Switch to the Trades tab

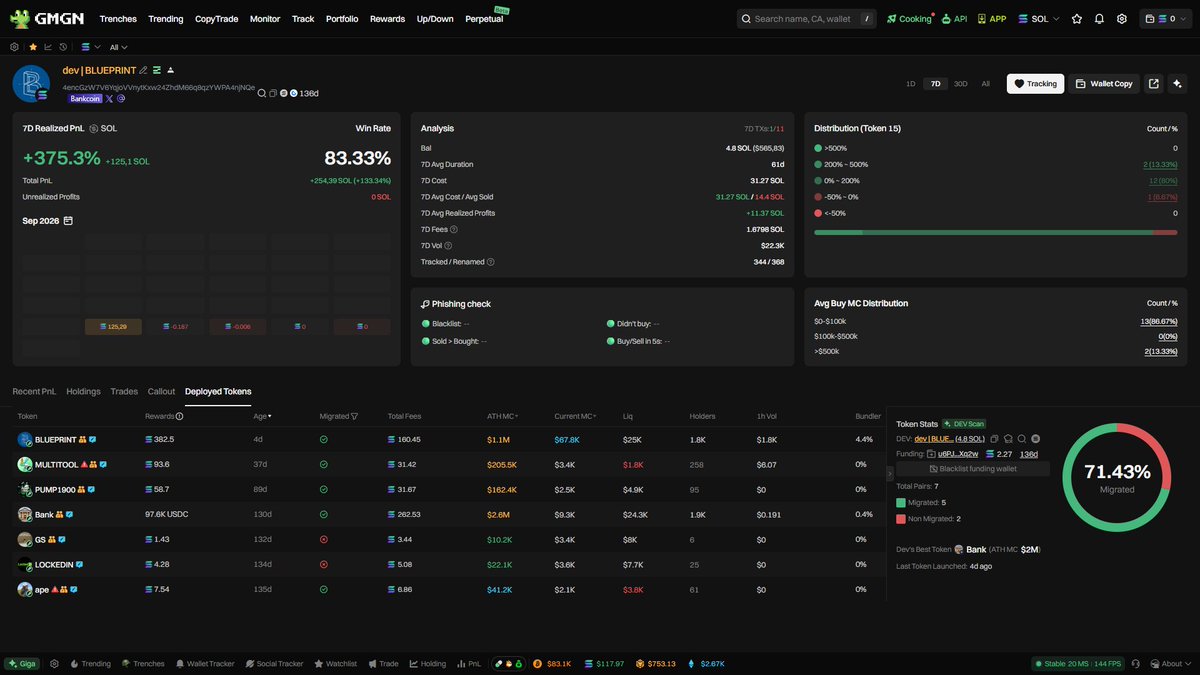pyautogui.click(x=124, y=391)
